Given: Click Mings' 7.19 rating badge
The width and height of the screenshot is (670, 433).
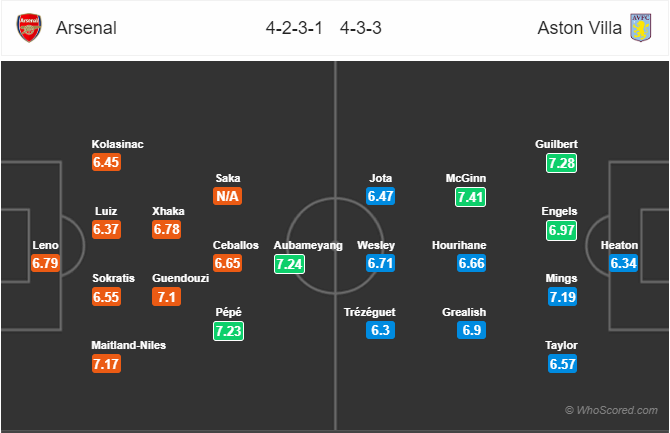Looking at the screenshot, I should (562, 297).
